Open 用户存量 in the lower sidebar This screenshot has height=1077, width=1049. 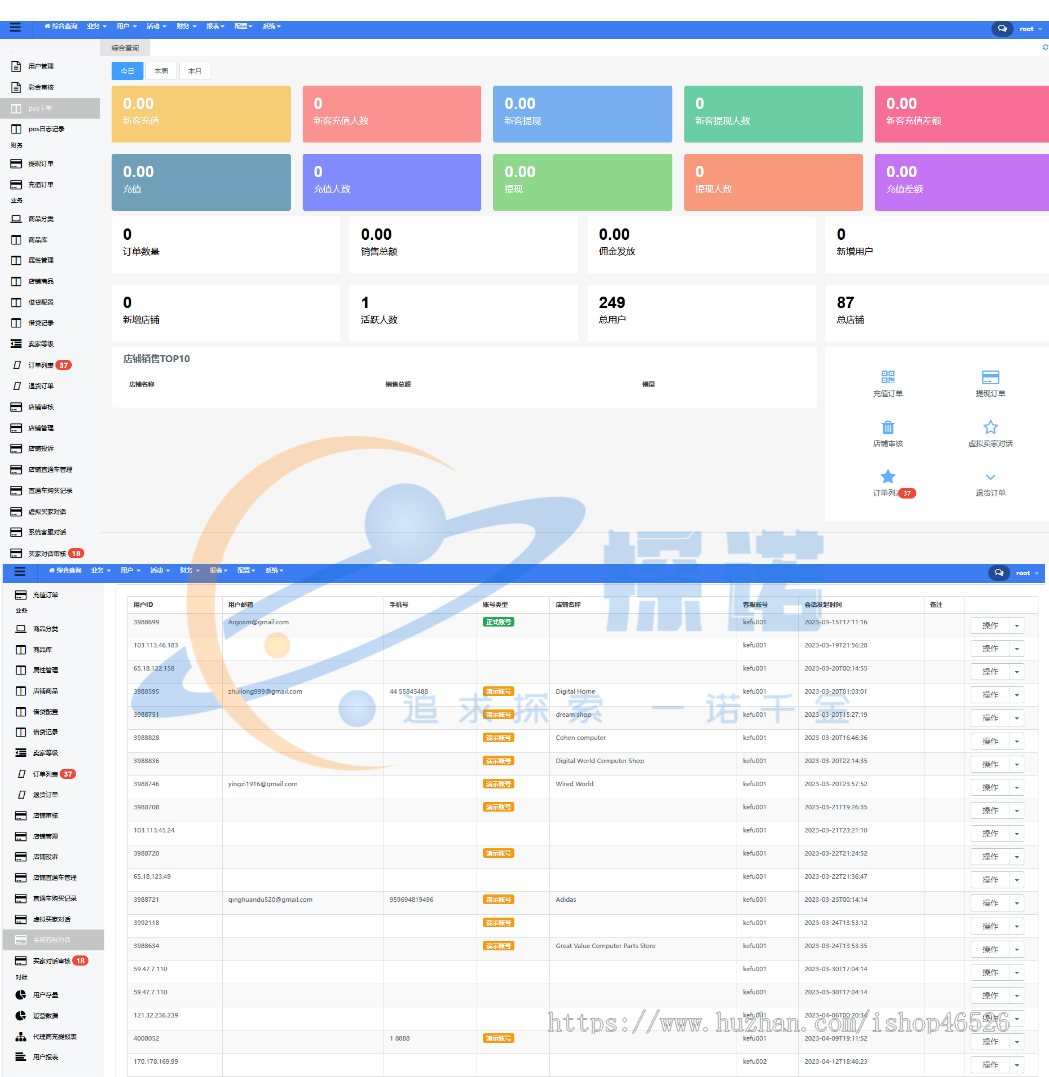(45, 995)
